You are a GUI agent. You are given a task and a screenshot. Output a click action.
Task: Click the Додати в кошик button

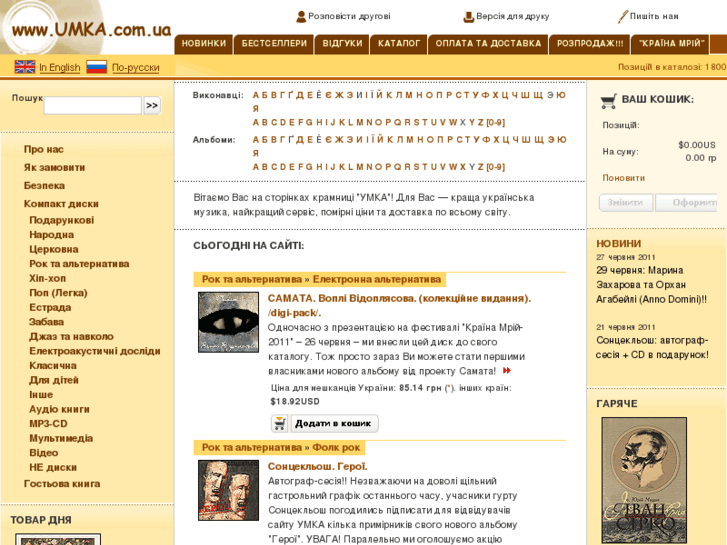coord(333,423)
